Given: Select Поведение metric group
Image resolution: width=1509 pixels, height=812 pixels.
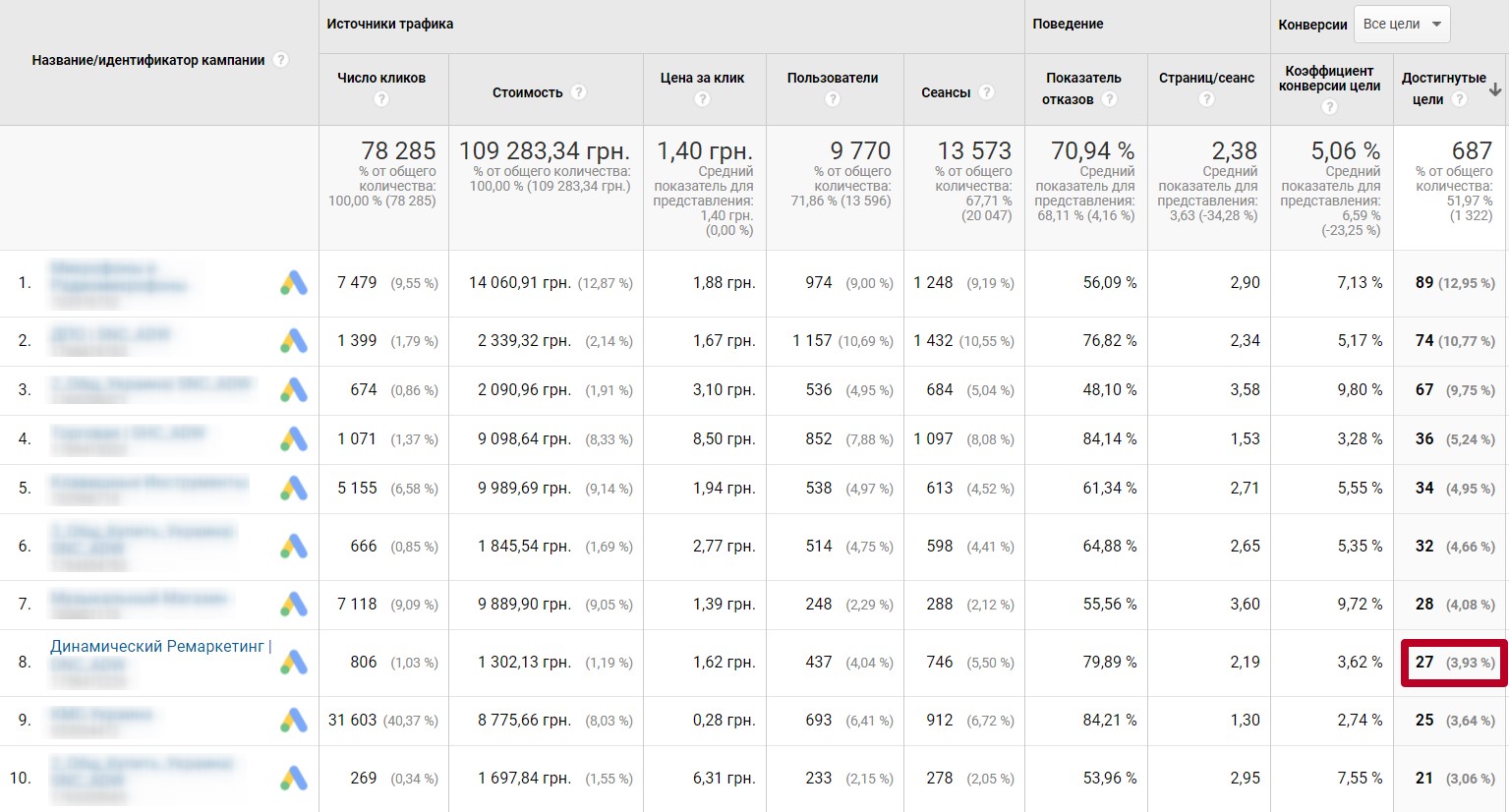Looking at the screenshot, I should [1068, 24].
